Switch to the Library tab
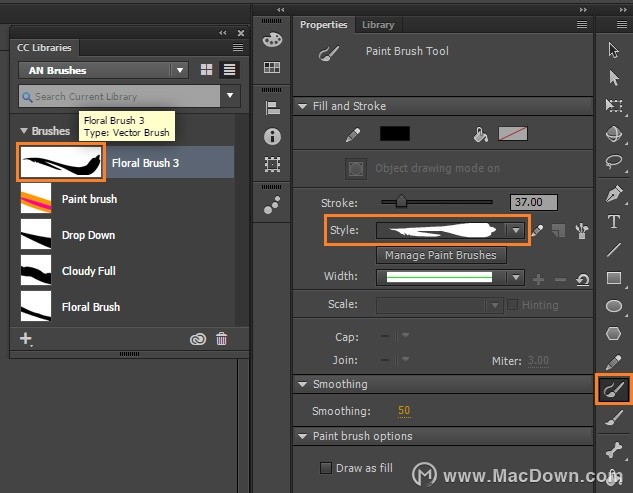 [x=378, y=25]
